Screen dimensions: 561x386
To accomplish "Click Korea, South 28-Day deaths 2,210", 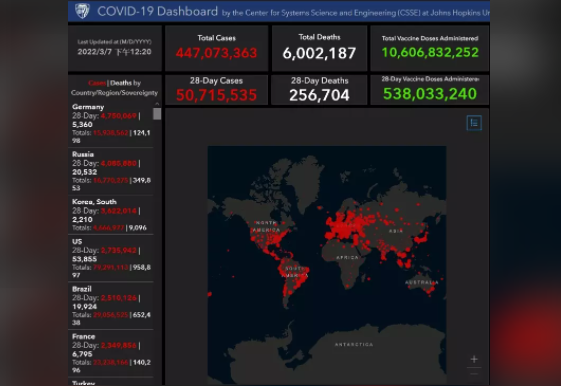I will 82,219.
